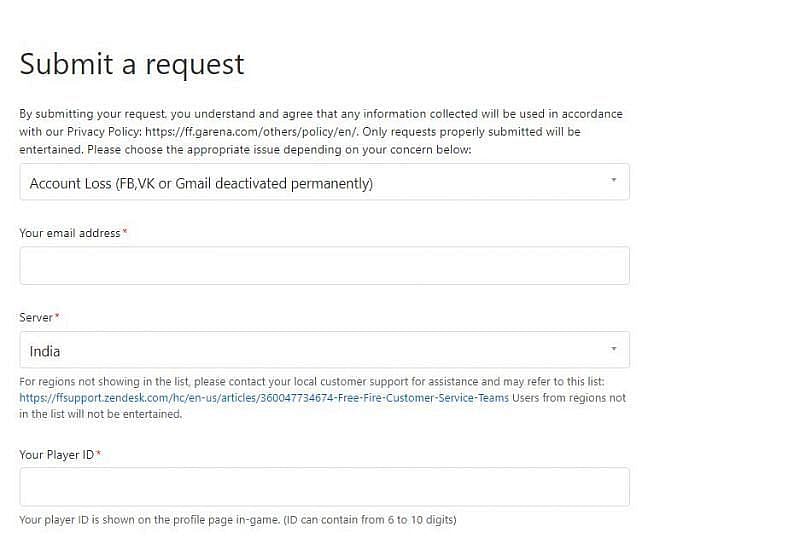
Task: Click the Player ID digits hint text
Action: (238, 520)
